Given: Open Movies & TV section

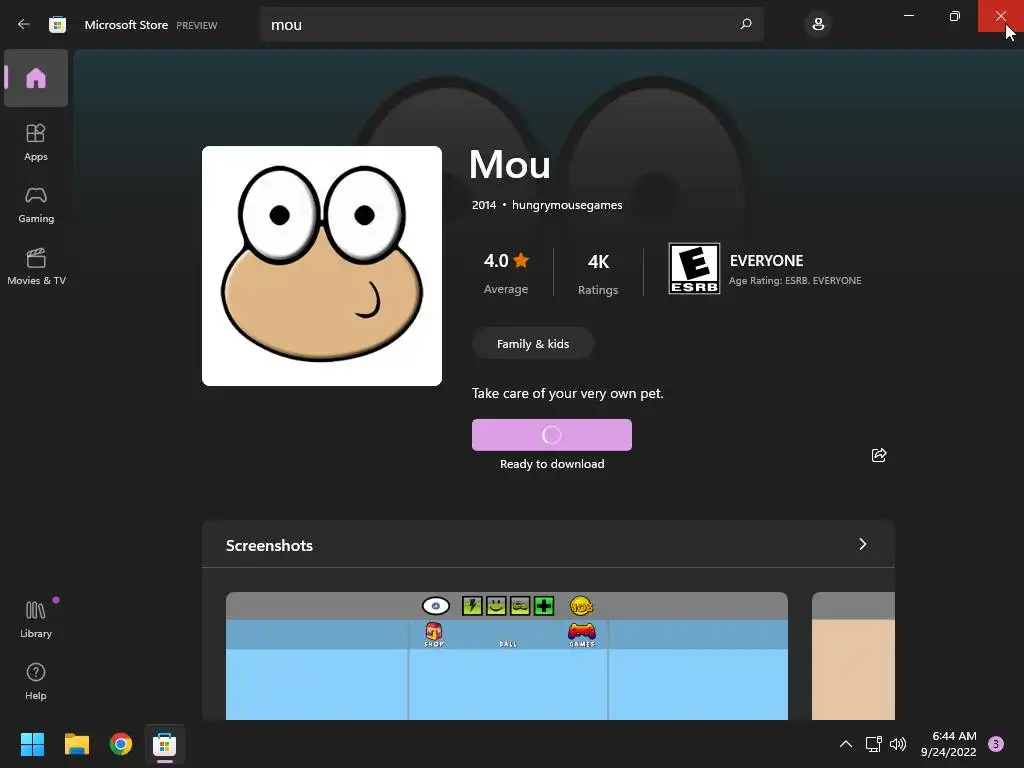Looking at the screenshot, I should point(36,266).
